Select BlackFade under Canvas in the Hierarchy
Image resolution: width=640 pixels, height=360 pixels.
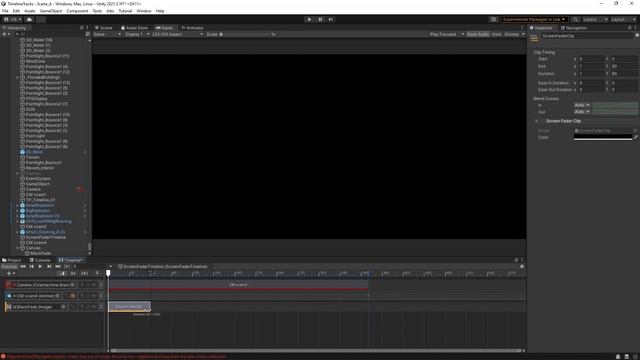click(x=40, y=253)
